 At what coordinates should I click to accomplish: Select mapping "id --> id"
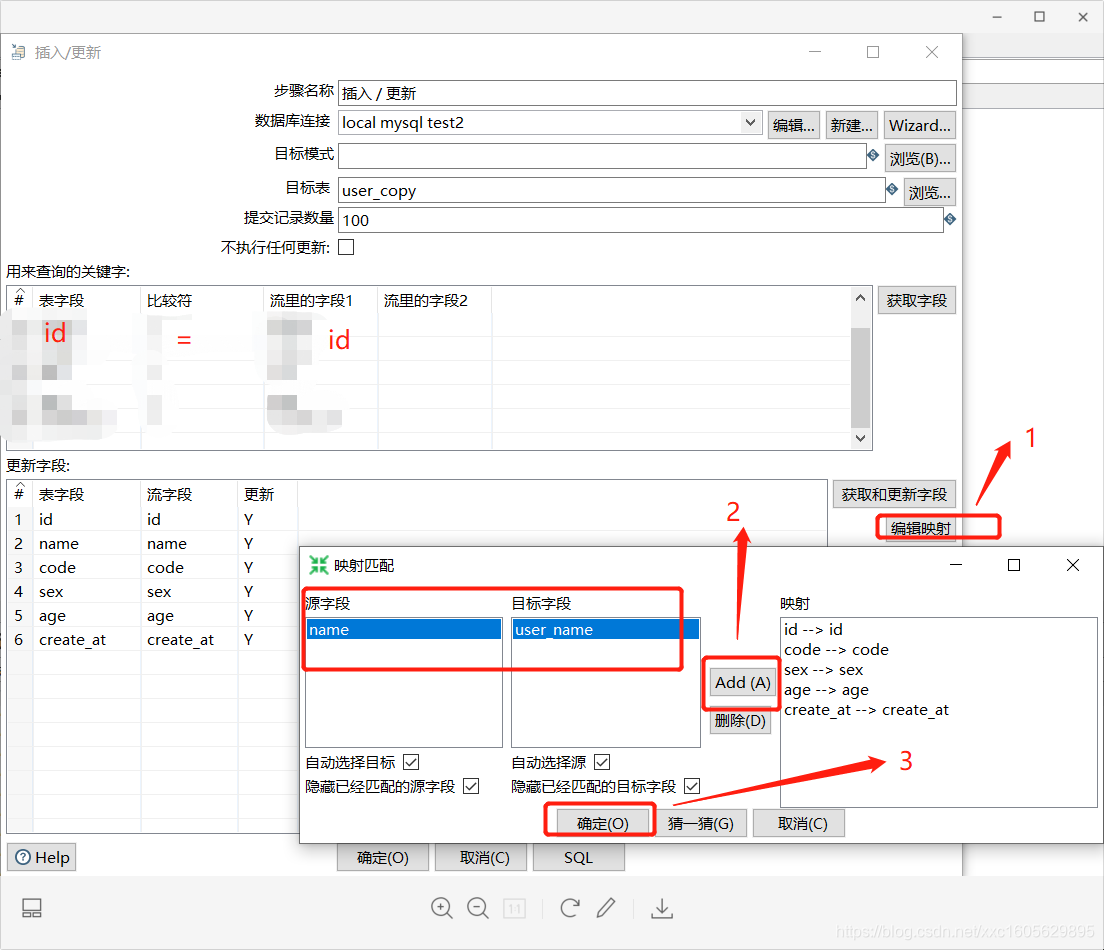pos(813,630)
